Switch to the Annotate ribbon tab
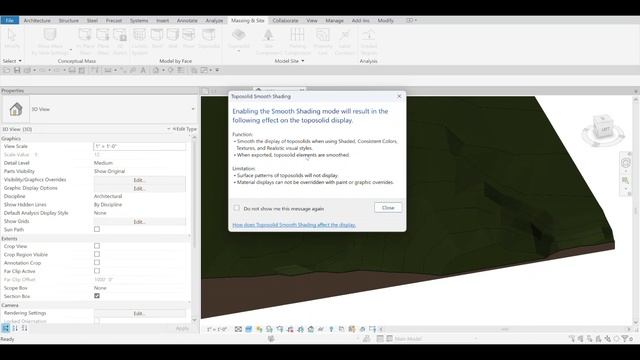640x360 pixels. click(x=187, y=20)
